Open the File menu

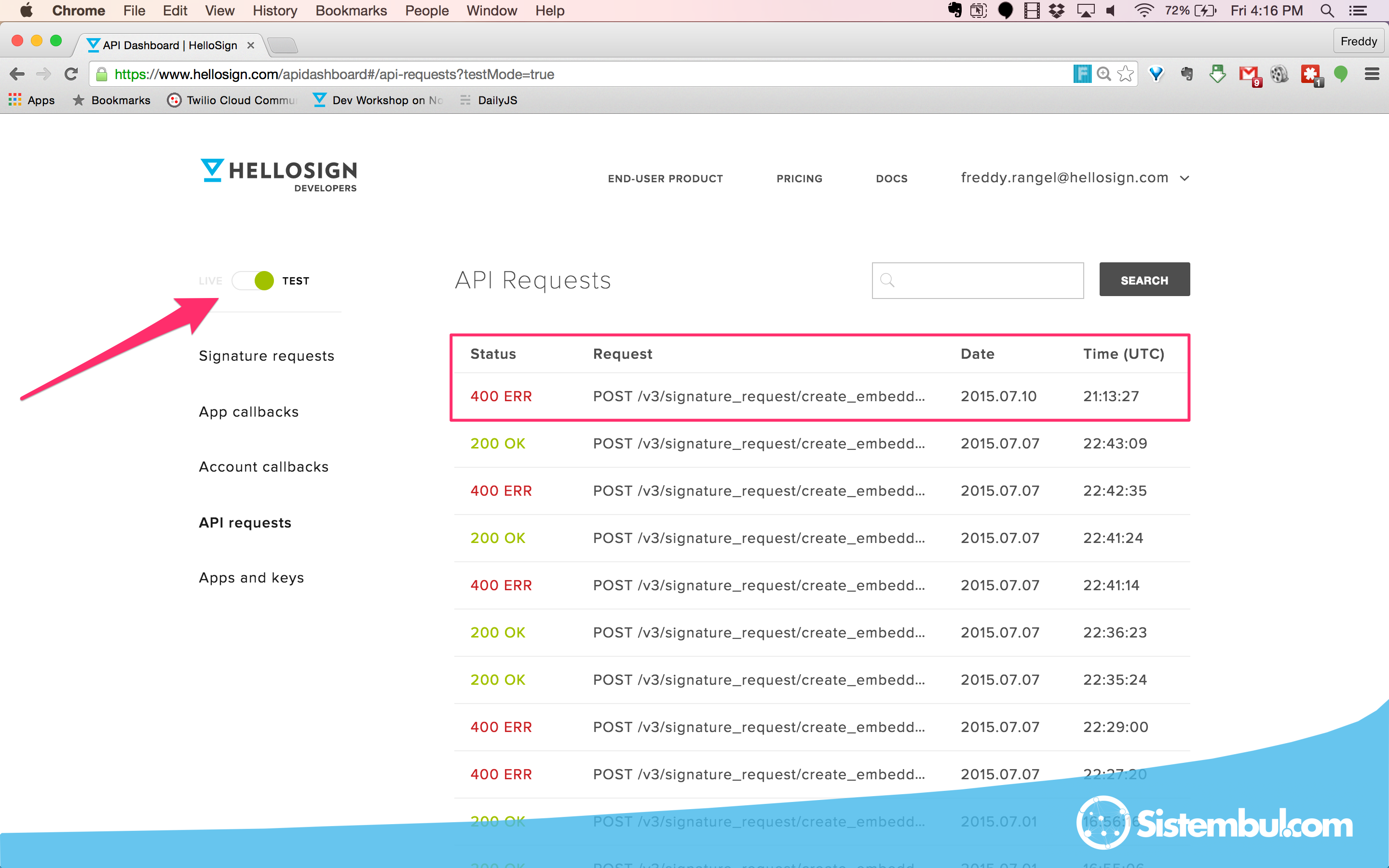[x=134, y=10]
